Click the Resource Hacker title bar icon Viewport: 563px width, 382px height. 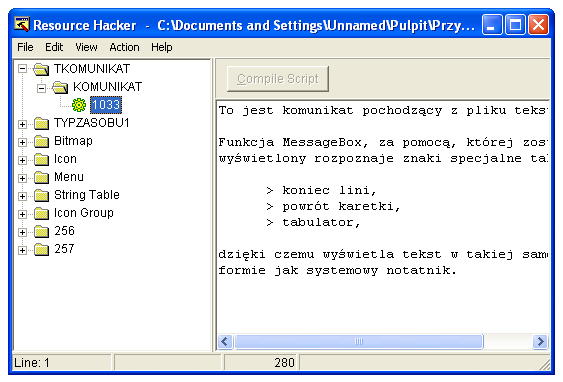tap(22, 25)
